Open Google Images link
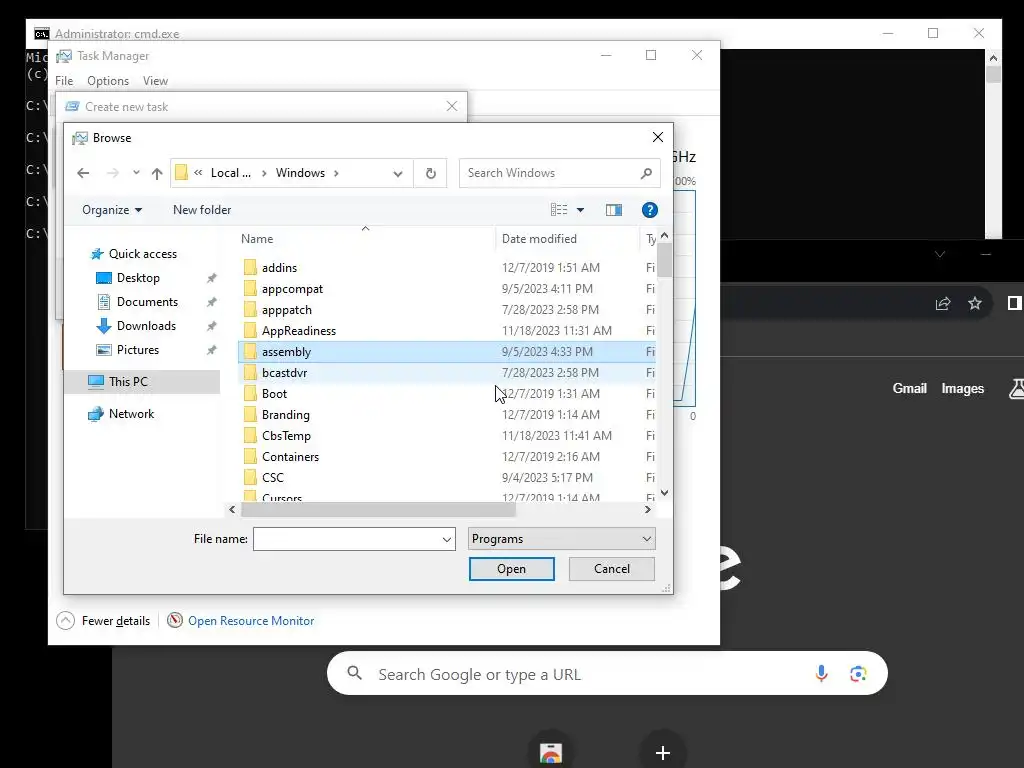The height and width of the screenshot is (768, 1024). tap(963, 389)
